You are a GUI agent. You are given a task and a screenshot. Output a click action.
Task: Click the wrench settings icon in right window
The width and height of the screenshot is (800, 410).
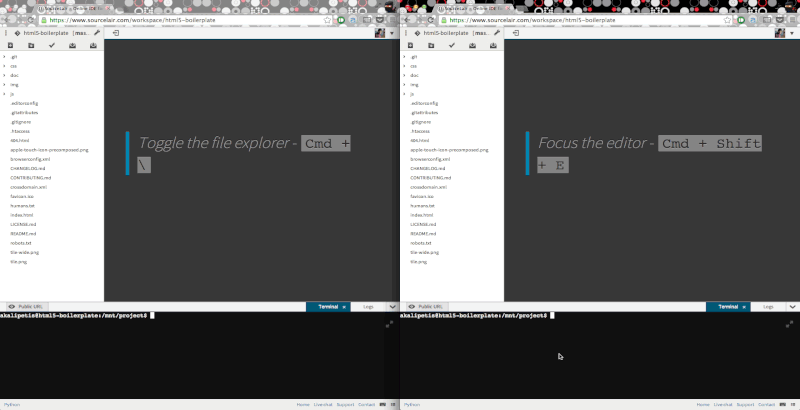[496, 33]
